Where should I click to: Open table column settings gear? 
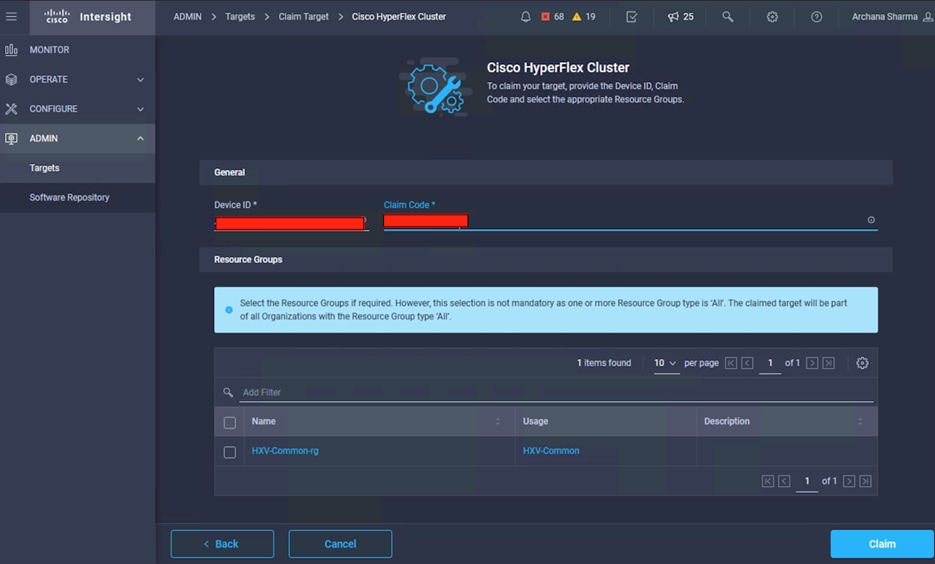[862, 363]
